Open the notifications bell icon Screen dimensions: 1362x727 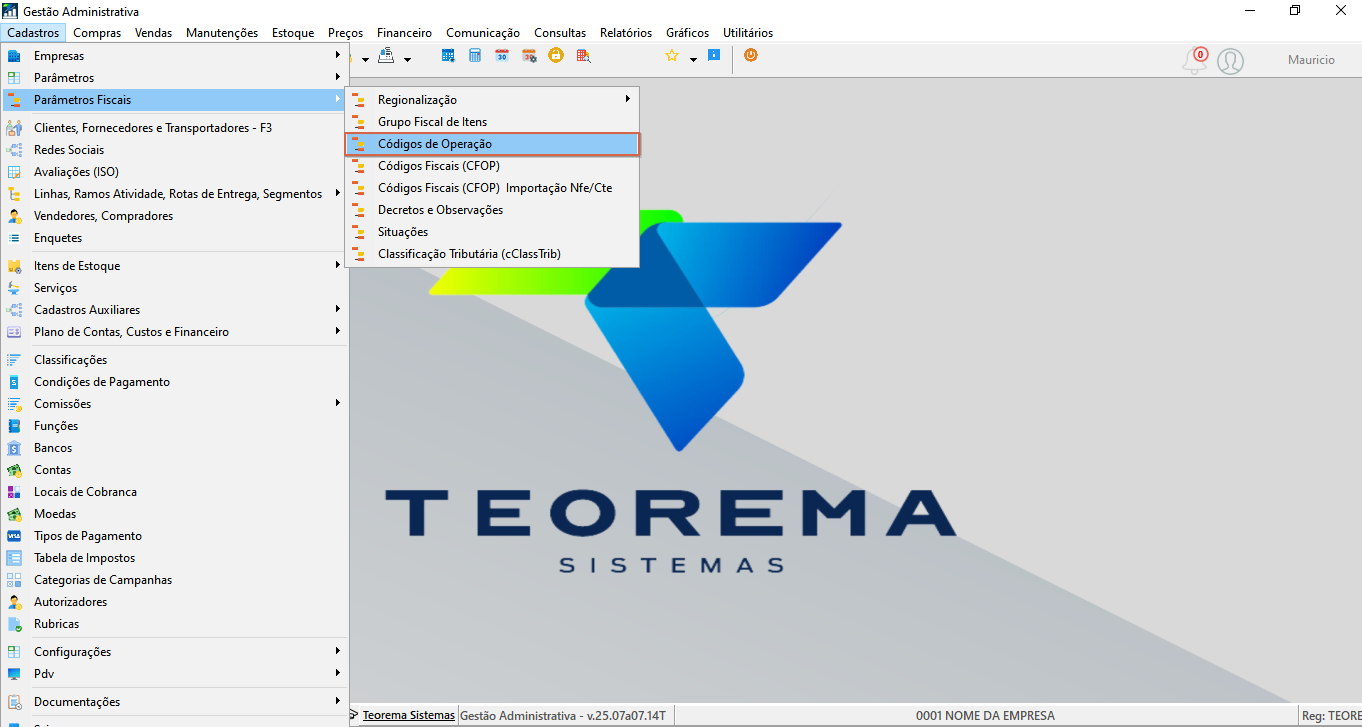tap(1195, 60)
